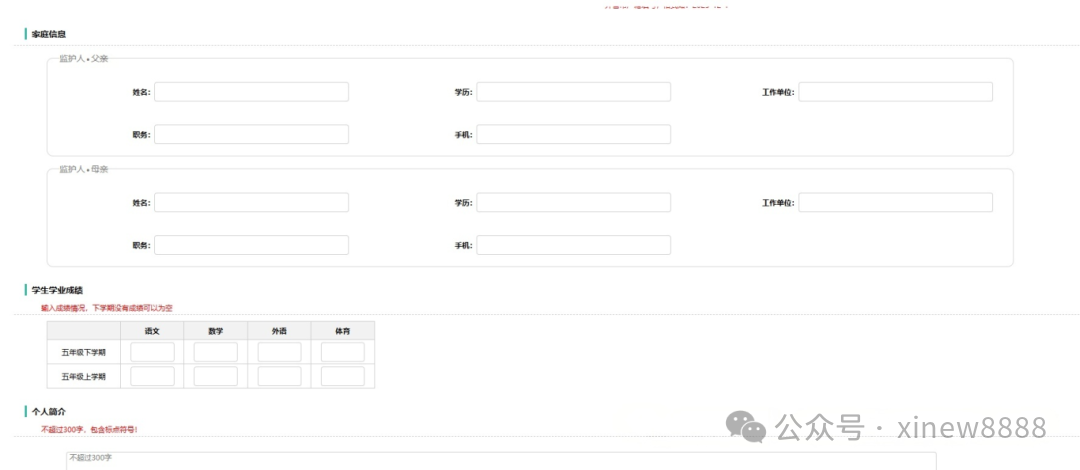Select mother's 姓名 name input field

pos(251,202)
